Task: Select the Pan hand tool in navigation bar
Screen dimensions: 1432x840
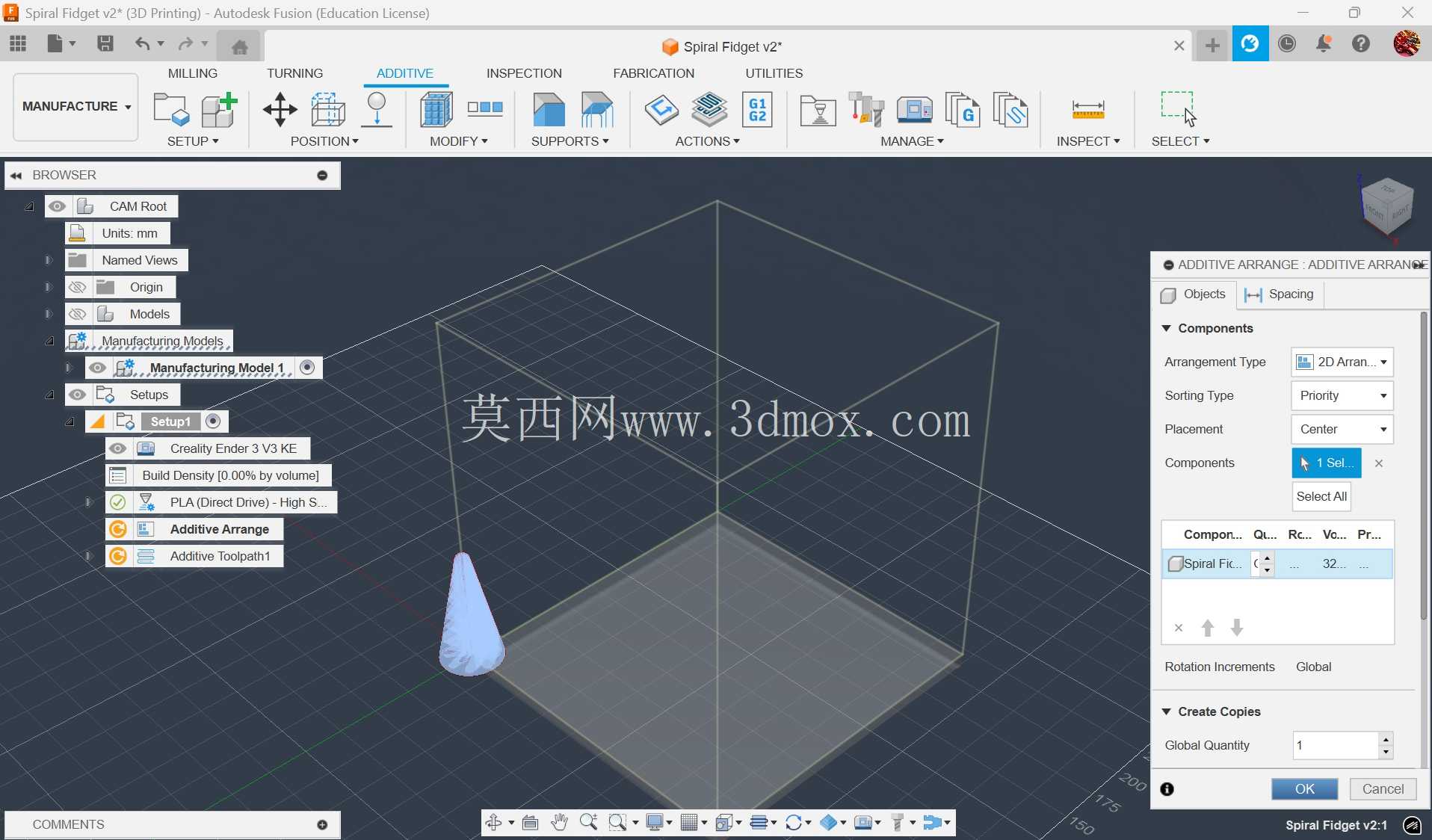Action: tap(559, 823)
